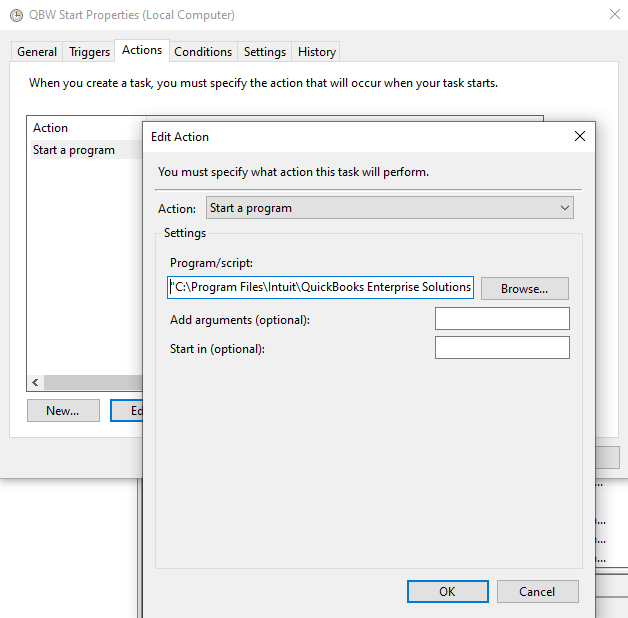Open the Triggers tab
The width and height of the screenshot is (628, 618).
click(89, 52)
